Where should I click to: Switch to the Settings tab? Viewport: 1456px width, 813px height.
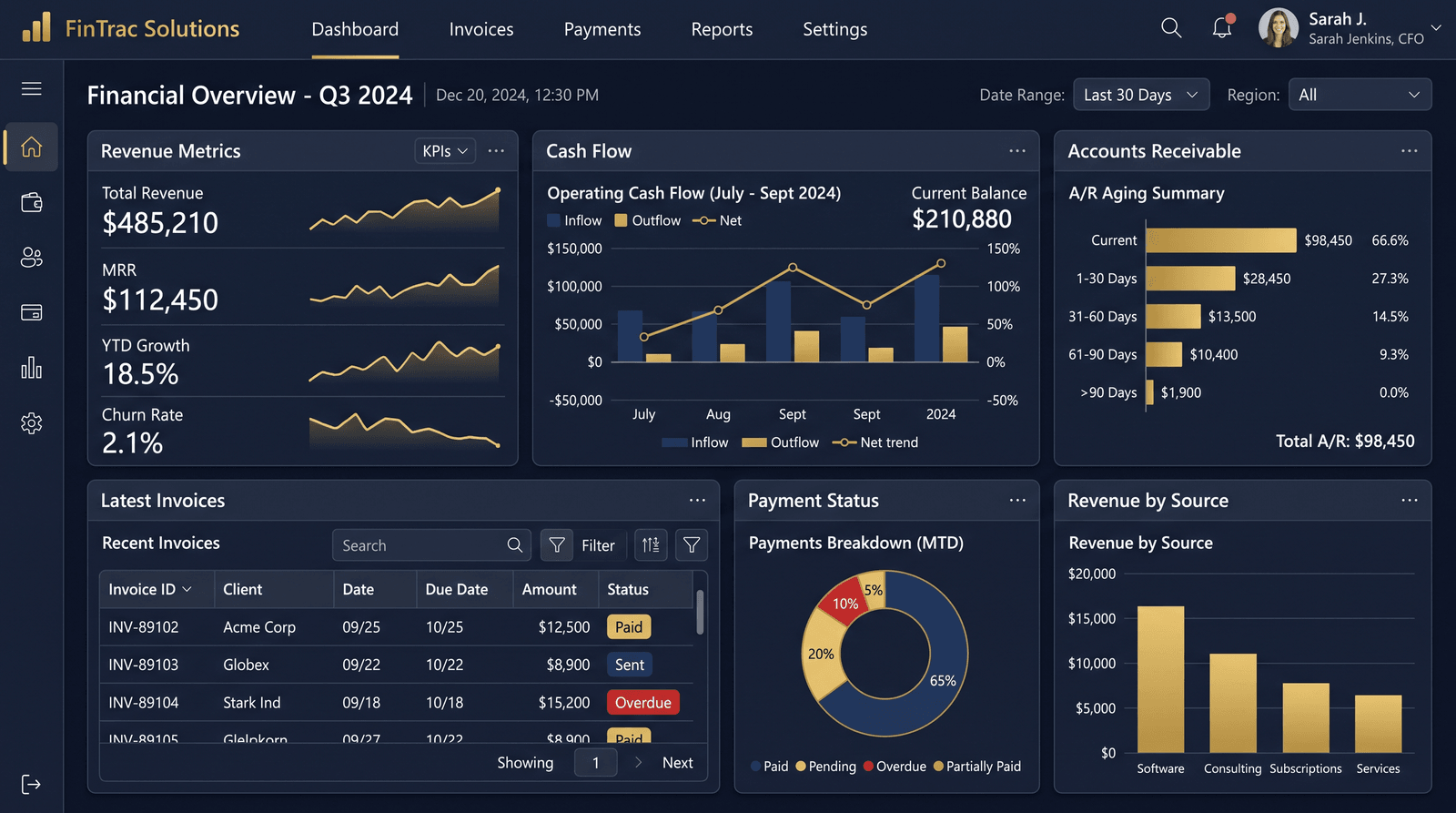835,29
